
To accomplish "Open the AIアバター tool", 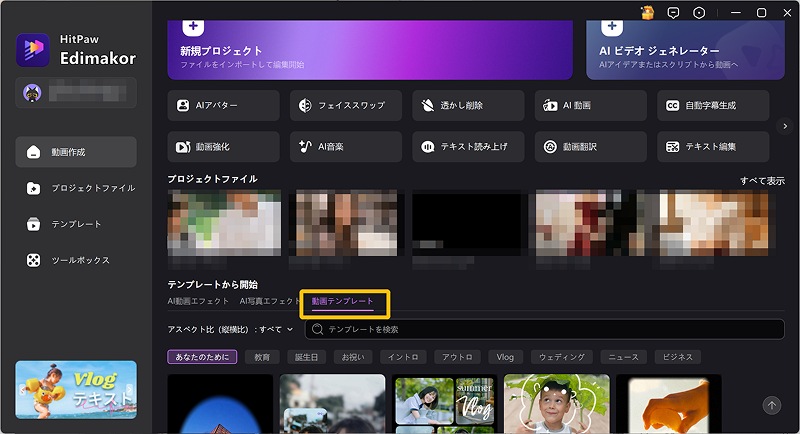I will click(x=223, y=106).
